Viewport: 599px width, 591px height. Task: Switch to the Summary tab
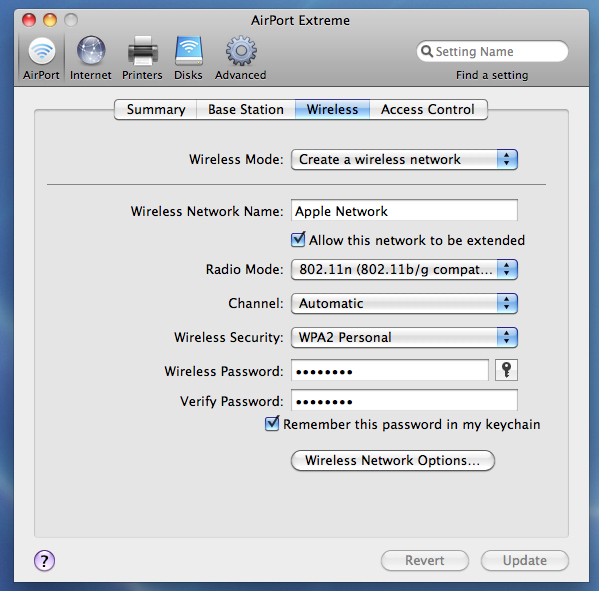point(155,110)
